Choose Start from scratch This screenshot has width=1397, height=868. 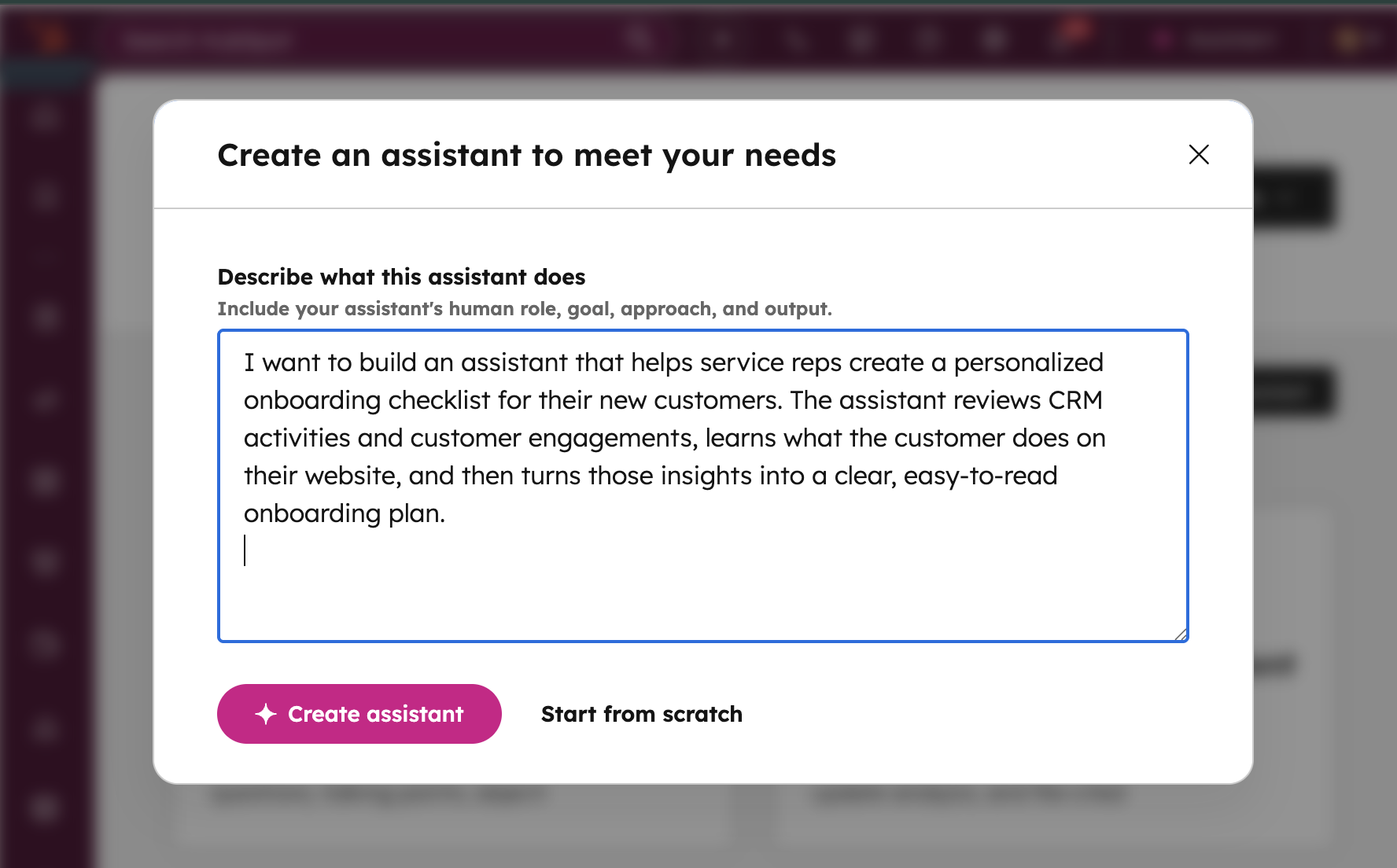[x=641, y=714]
